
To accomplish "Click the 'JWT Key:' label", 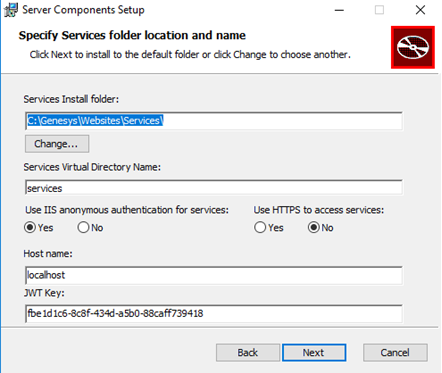I will click(x=44, y=293).
